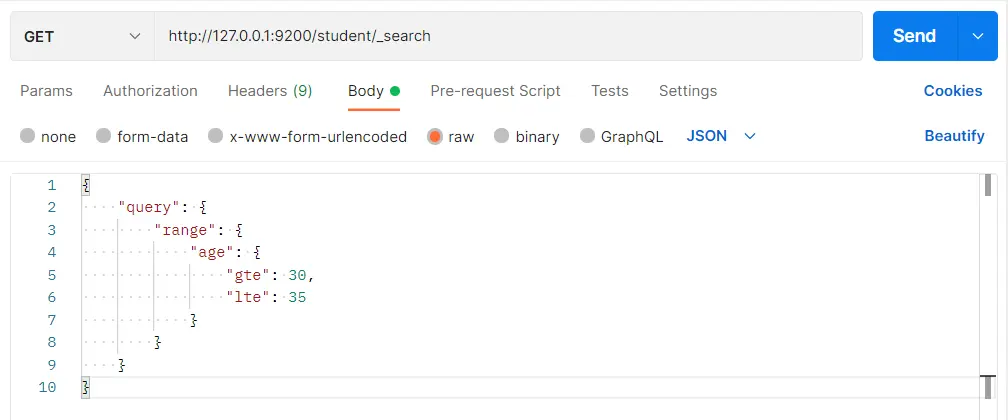The height and width of the screenshot is (420, 1008).
Task: Click the Cookies link
Action: pos(952,91)
